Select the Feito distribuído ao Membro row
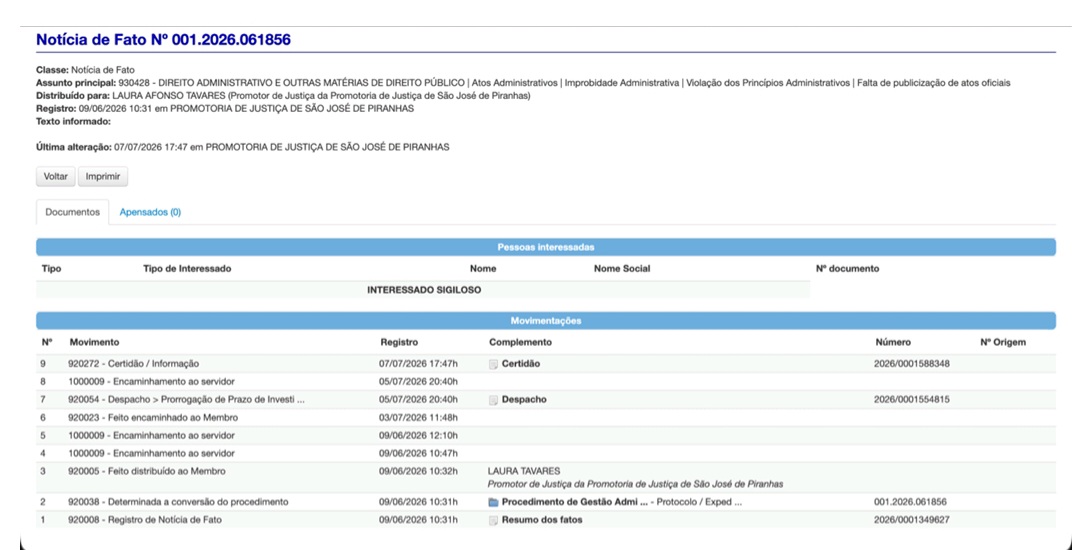The image size is (1080, 550). (x=546, y=478)
